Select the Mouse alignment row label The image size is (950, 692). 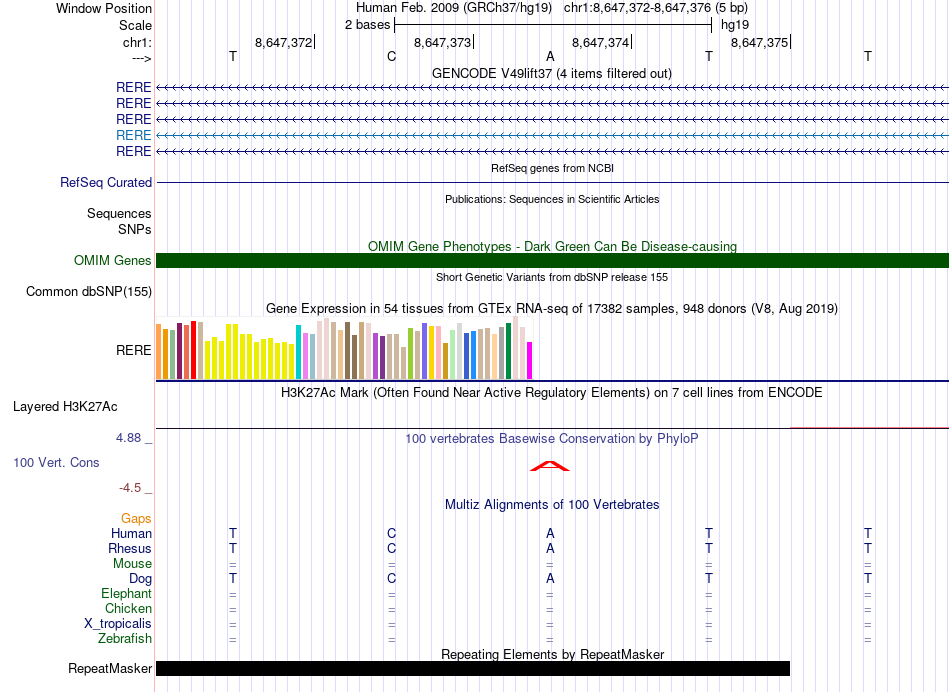pyautogui.click(x=132, y=564)
